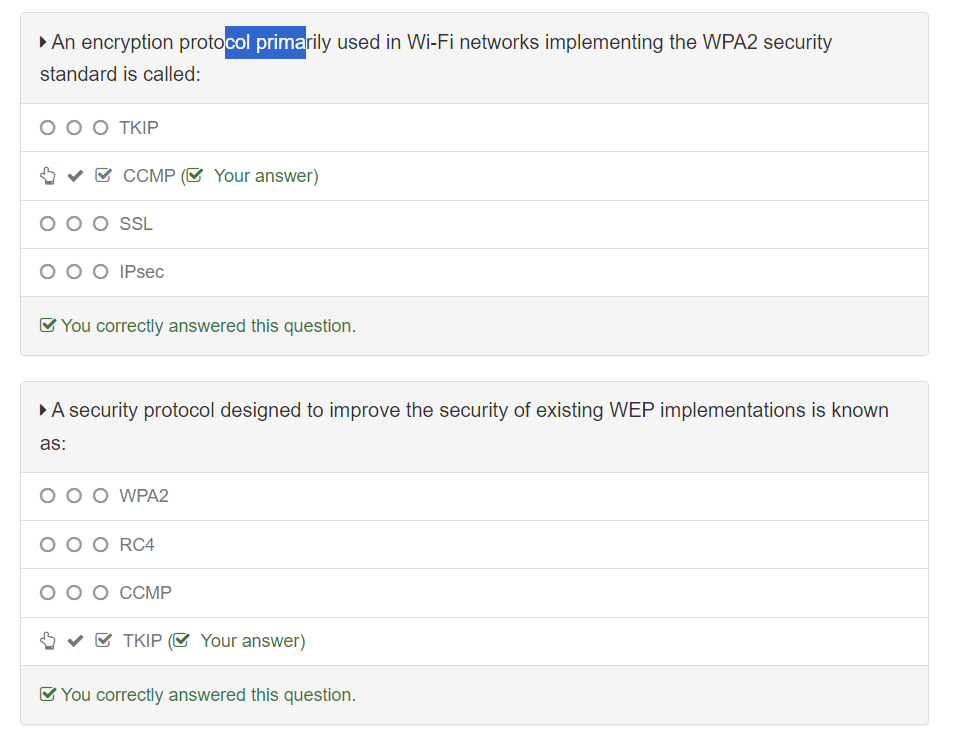Toggle the checked box beside the CCMP answer
The image size is (958, 741).
pyautogui.click(x=103, y=176)
